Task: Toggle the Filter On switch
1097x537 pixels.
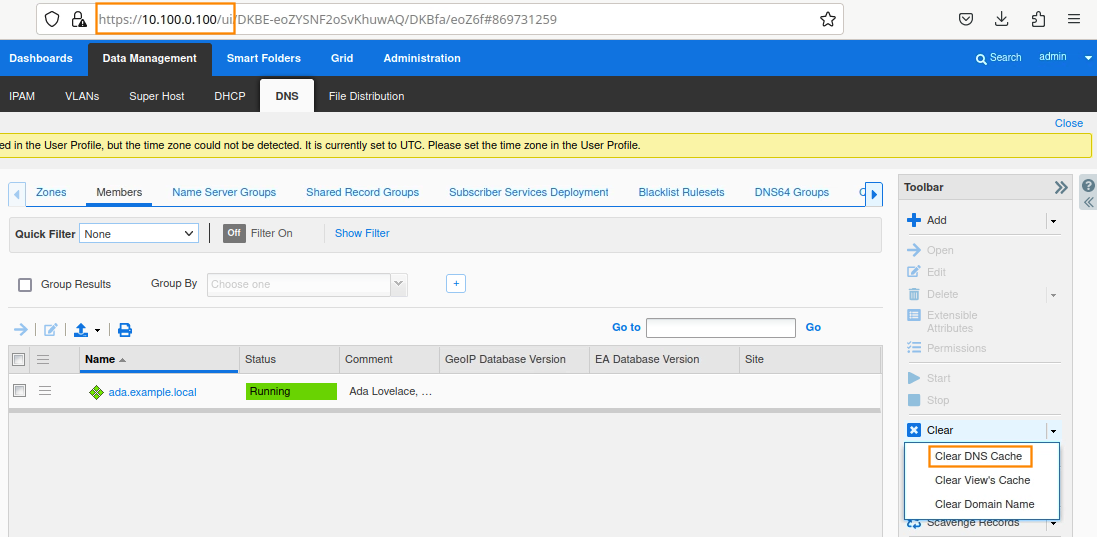Action: 234,233
